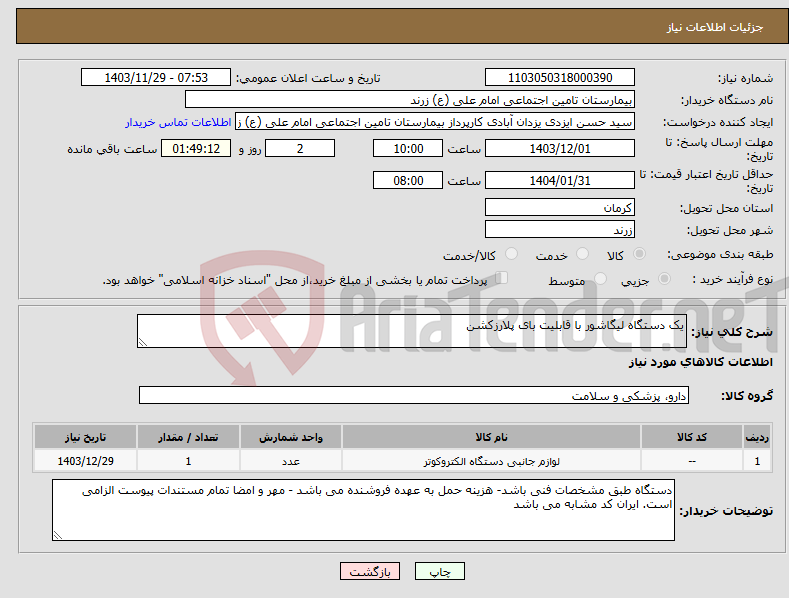Click the remaining days field showing 2
Image resolution: width=789 pixels, height=598 pixels.
point(300,148)
